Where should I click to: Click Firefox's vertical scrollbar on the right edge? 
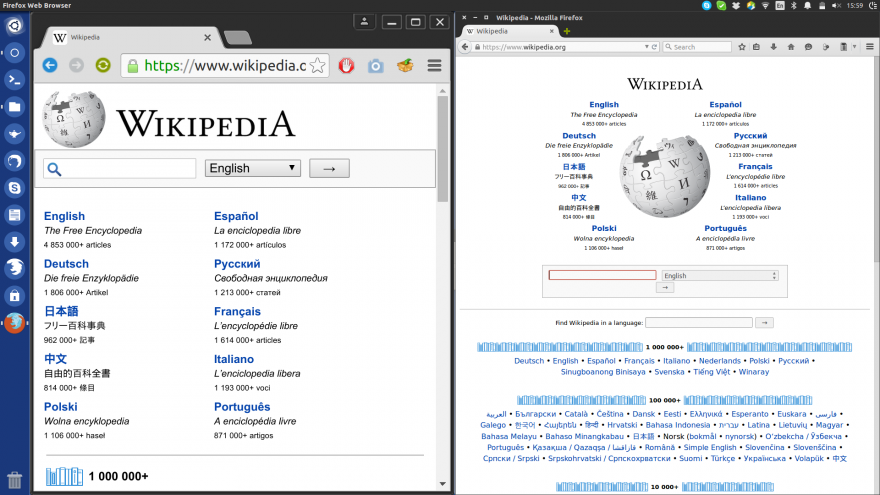tap(876, 160)
